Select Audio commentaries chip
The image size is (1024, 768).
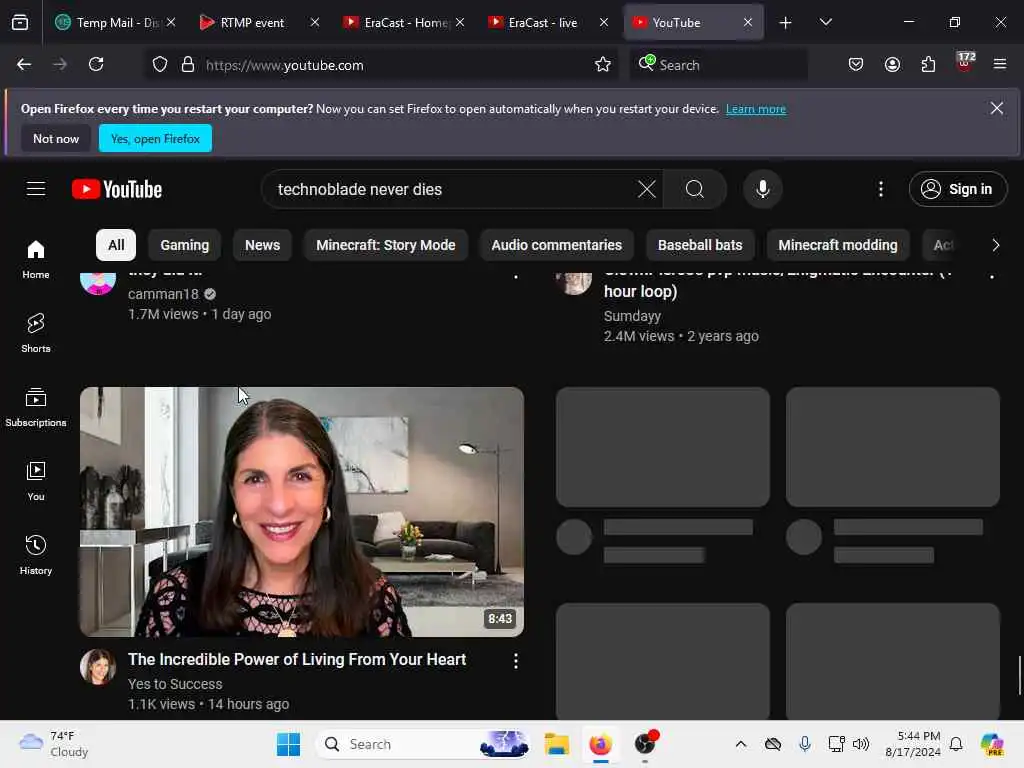[x=556, y=246]
